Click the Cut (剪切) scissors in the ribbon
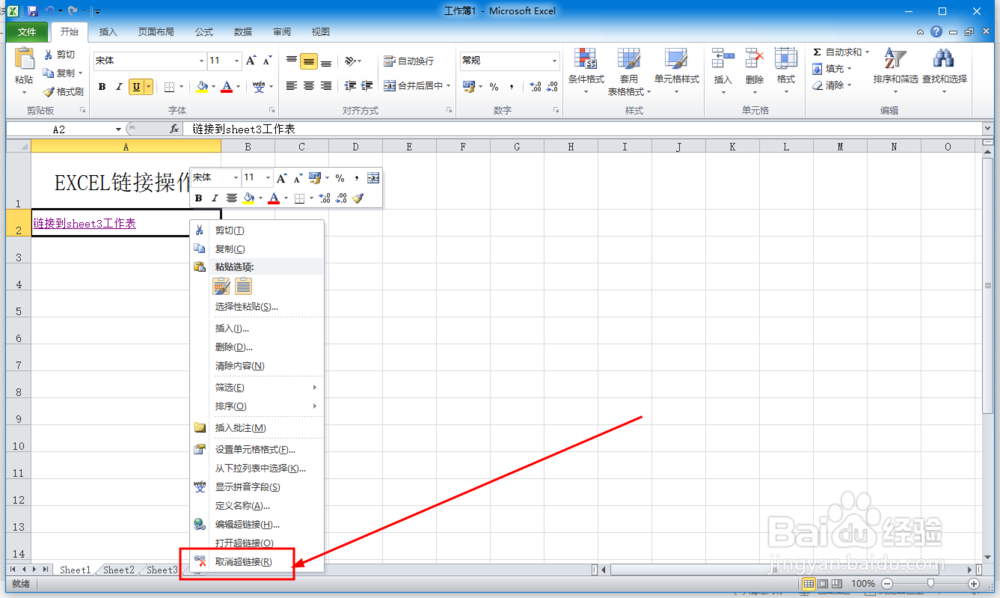Viewport: 1000px width, 598px height. tap(48, 55)
